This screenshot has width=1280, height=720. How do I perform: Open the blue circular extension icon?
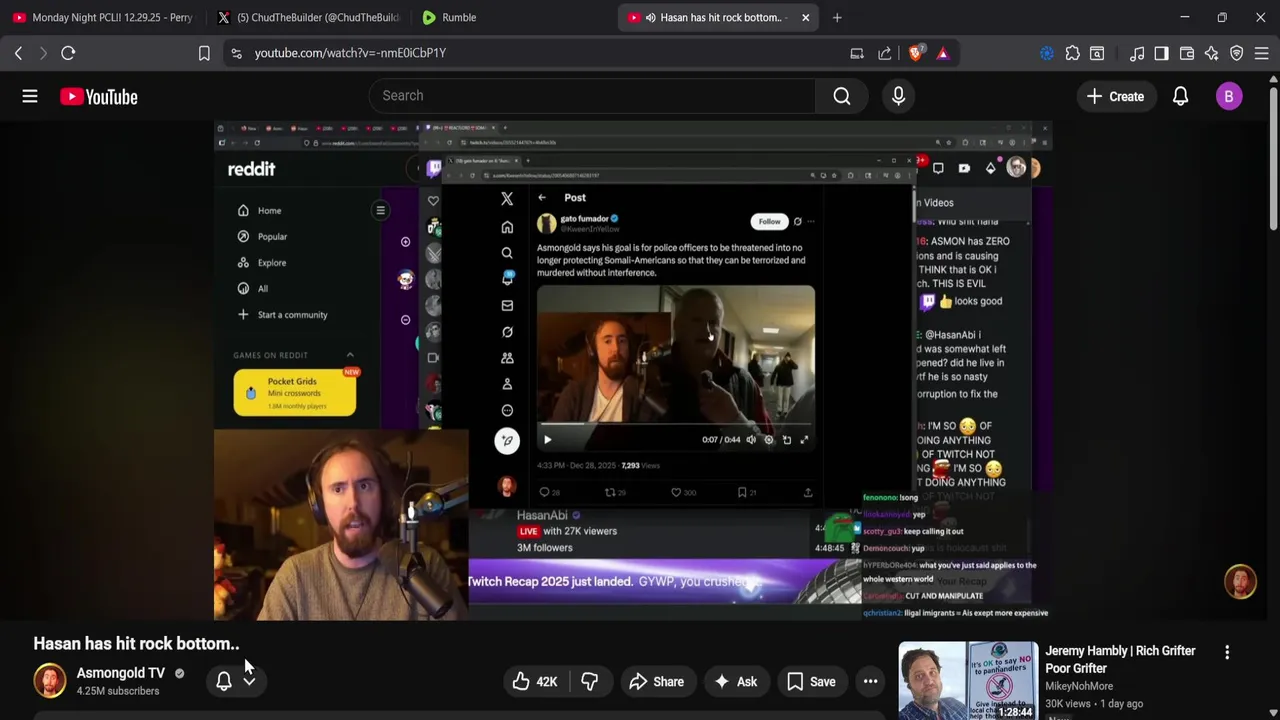pos(1047,53)
